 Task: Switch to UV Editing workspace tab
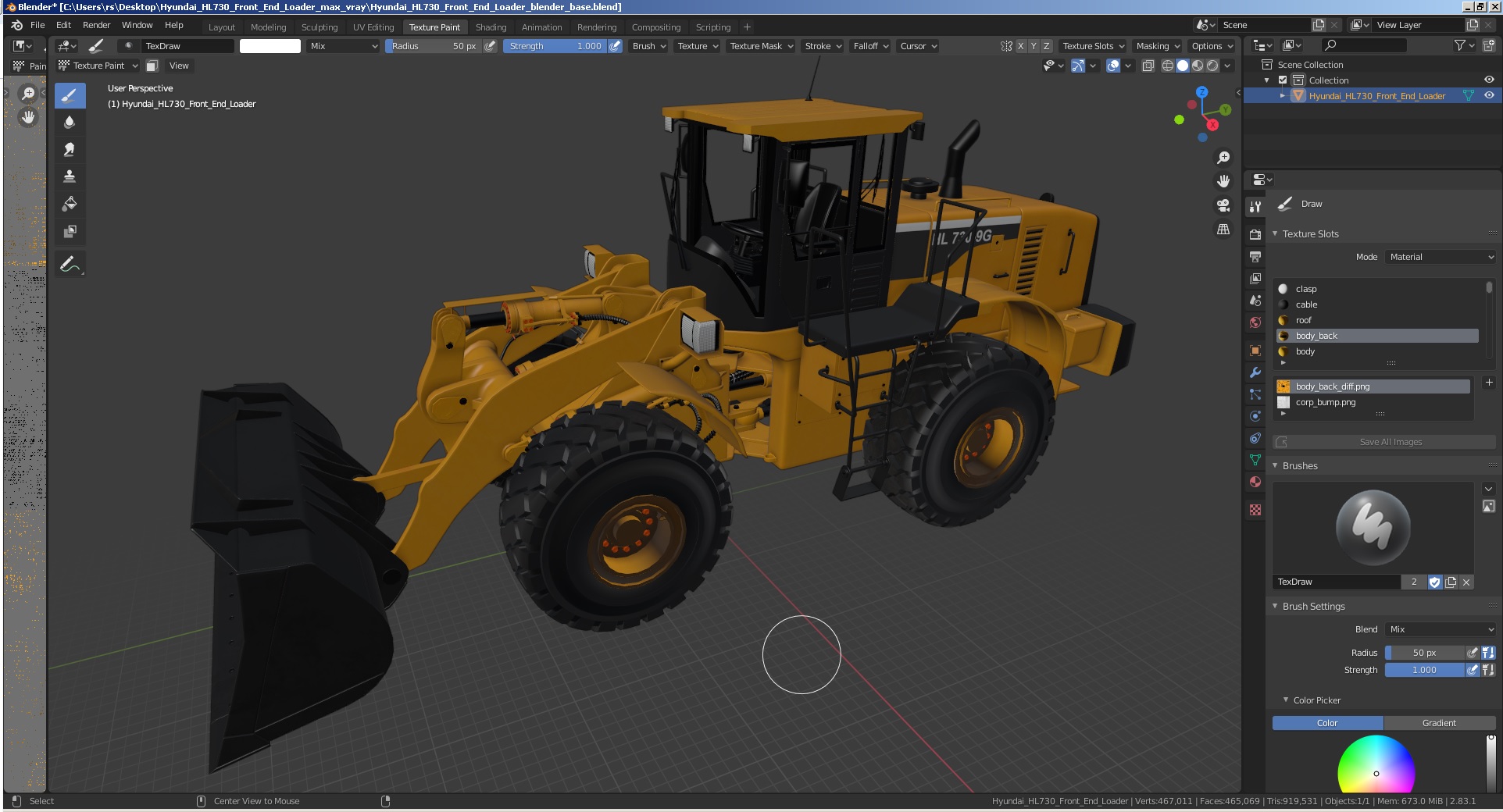click(x=373, y=27)
